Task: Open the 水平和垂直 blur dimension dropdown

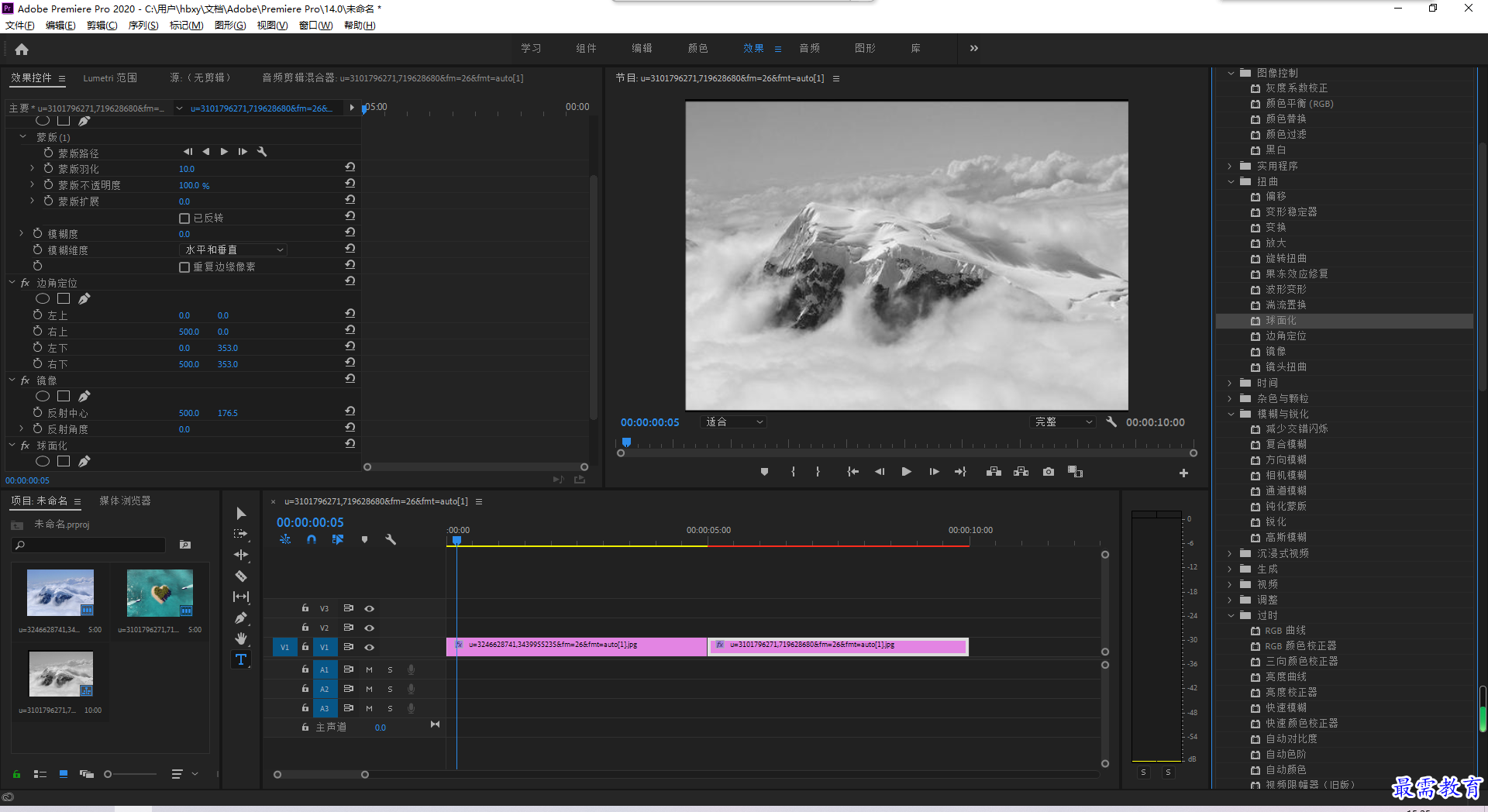Action: click(232, 249)
